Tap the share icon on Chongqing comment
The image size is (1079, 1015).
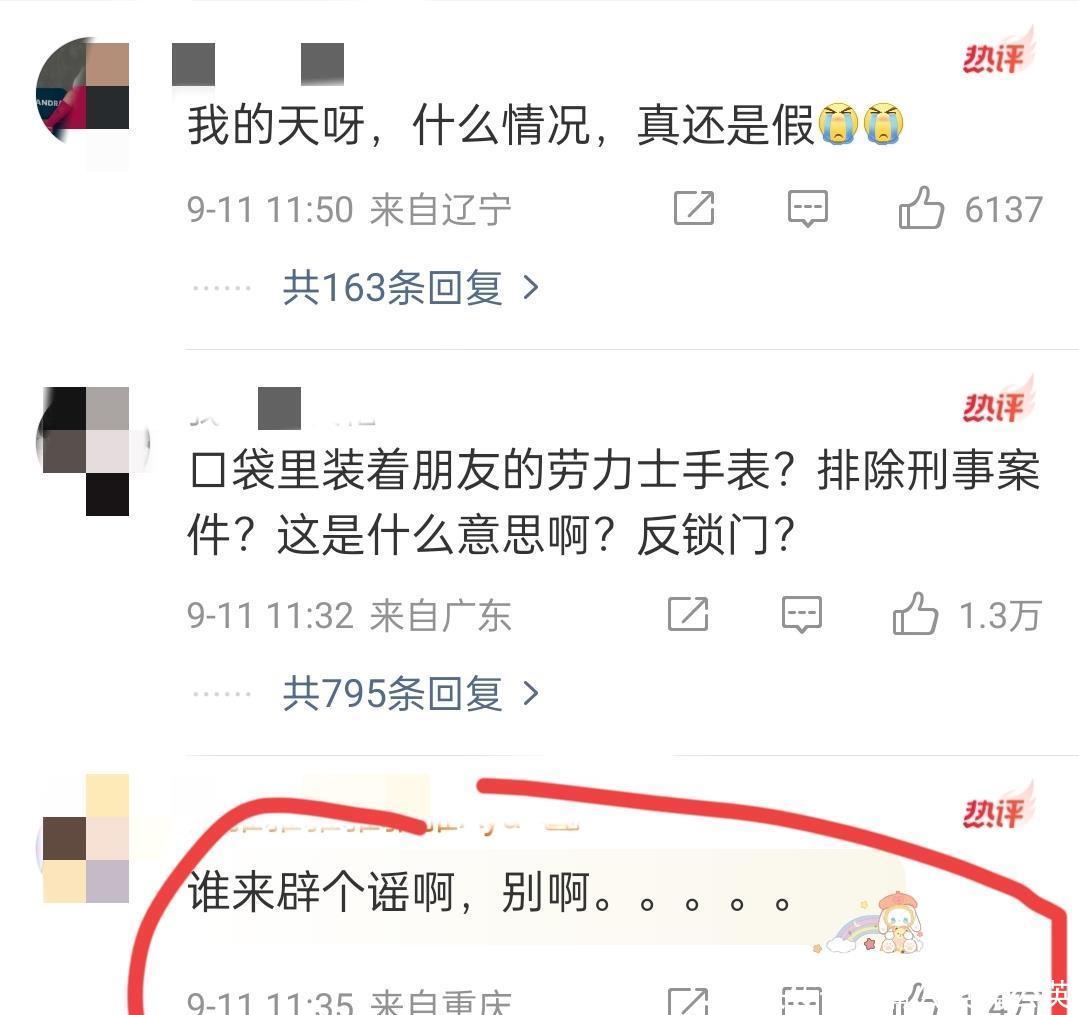click(688, 1001)
